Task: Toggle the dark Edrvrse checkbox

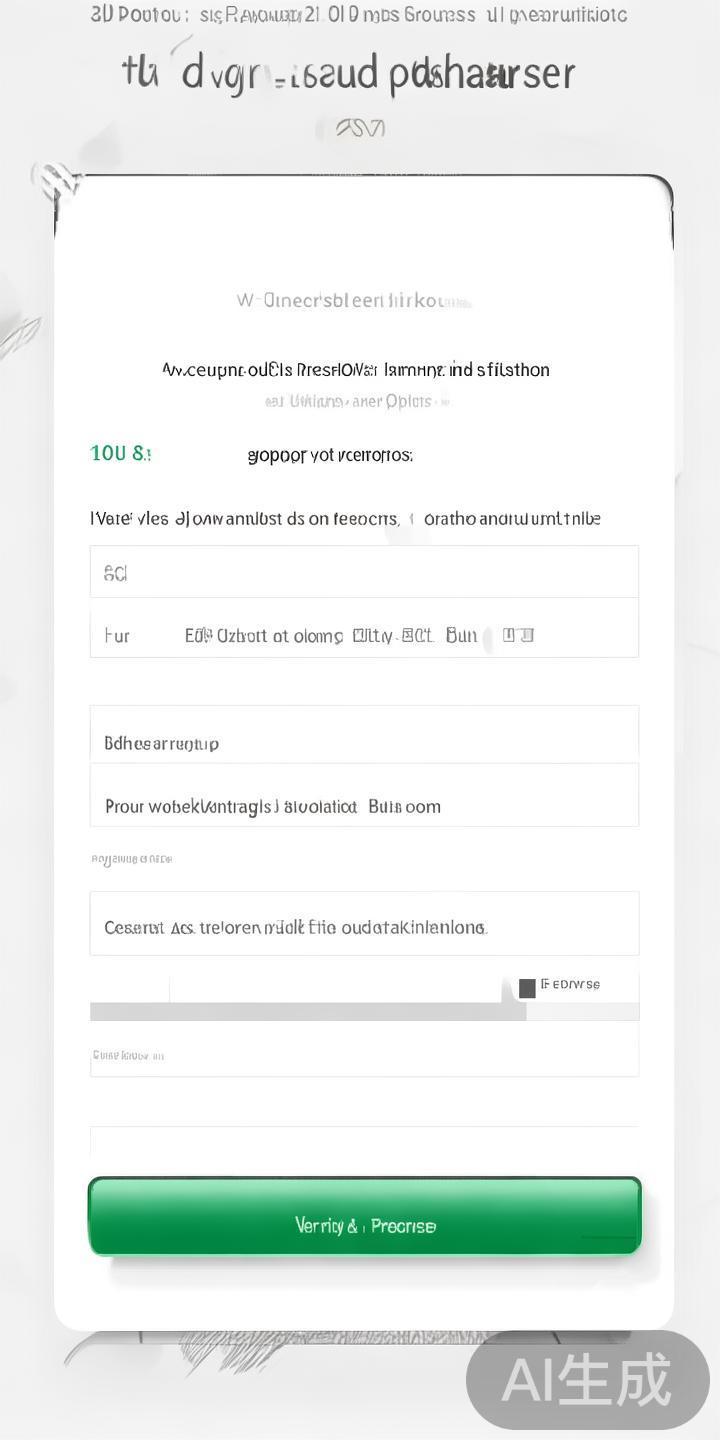Action: (527, 988)
